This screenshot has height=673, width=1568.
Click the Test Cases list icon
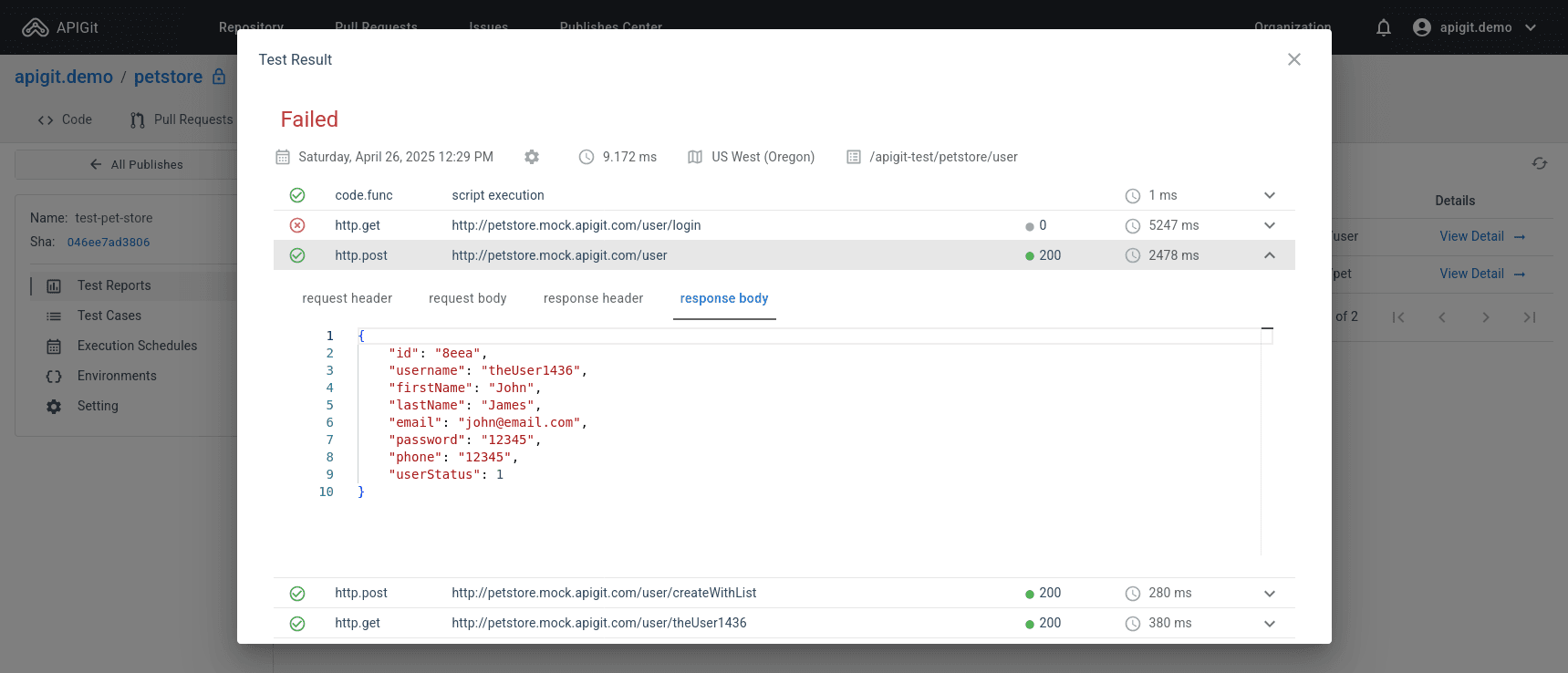(54, 316)
